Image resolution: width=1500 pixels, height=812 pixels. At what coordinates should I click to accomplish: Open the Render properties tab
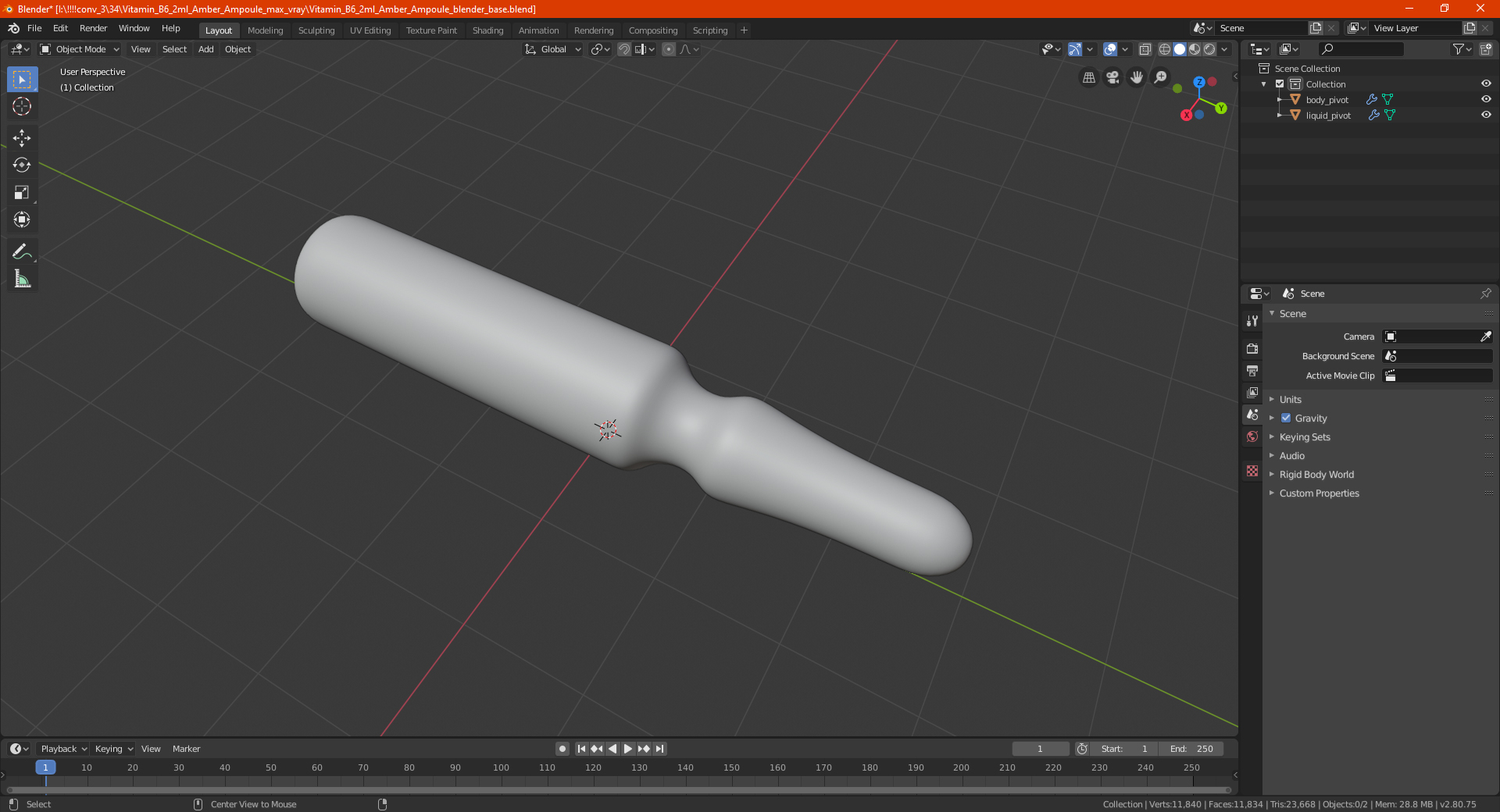click(1252, 348)
